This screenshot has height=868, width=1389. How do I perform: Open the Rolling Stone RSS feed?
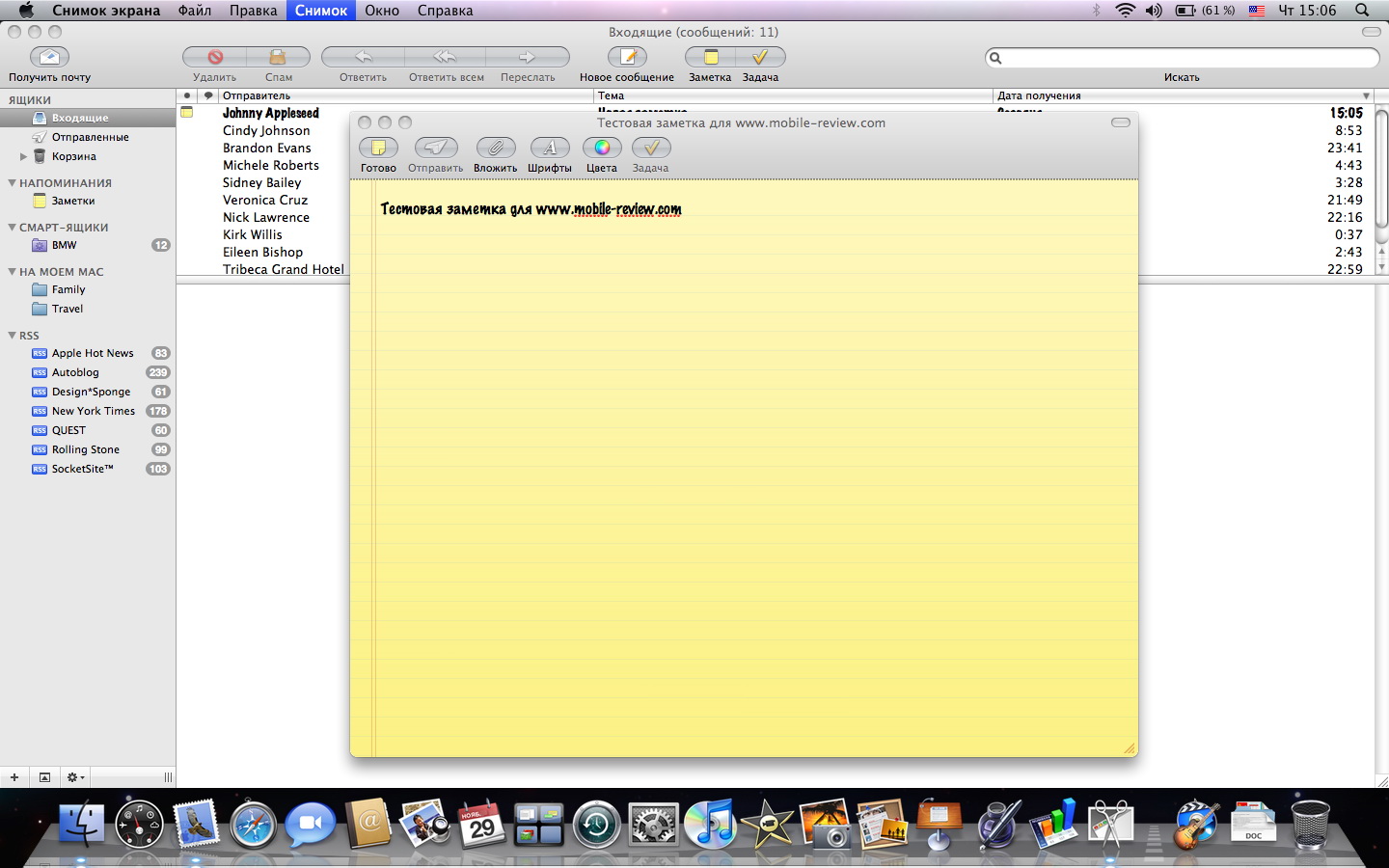pos(88,449)
